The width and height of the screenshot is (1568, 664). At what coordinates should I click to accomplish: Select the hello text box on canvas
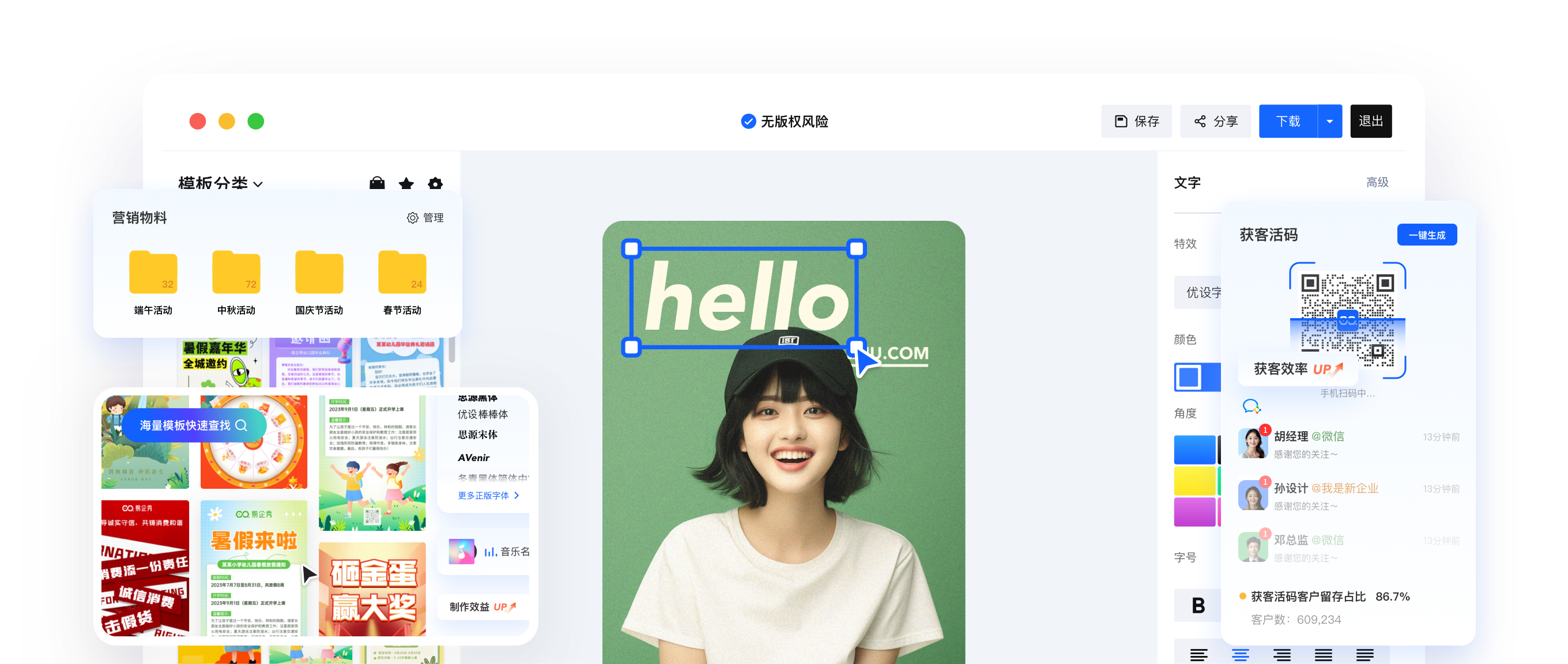(x=744, y=297)
